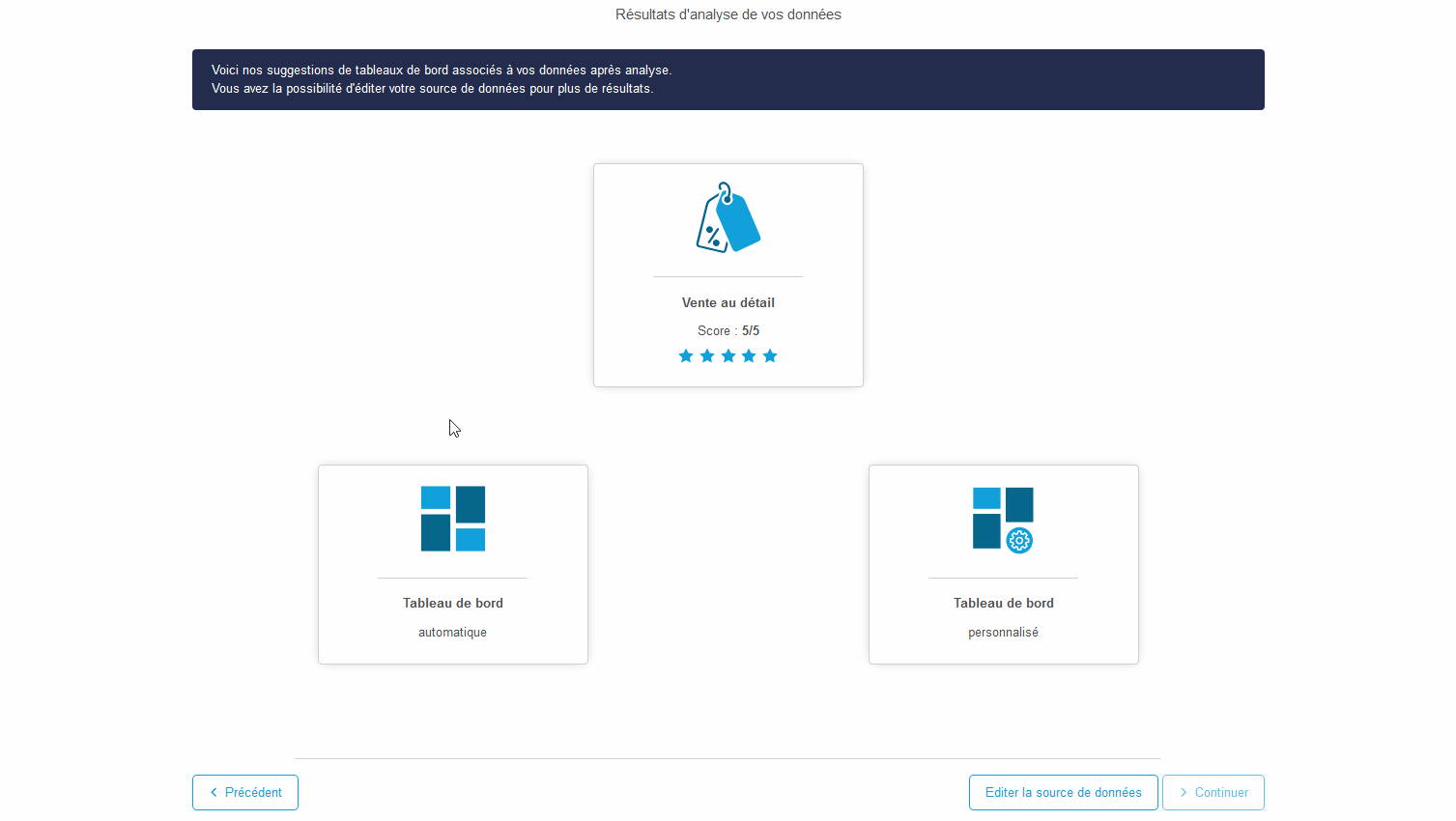Go back with the Précédent button label
Image resolution: width=1456 pixels, height=821 pixels.
(x=253, y=792)
